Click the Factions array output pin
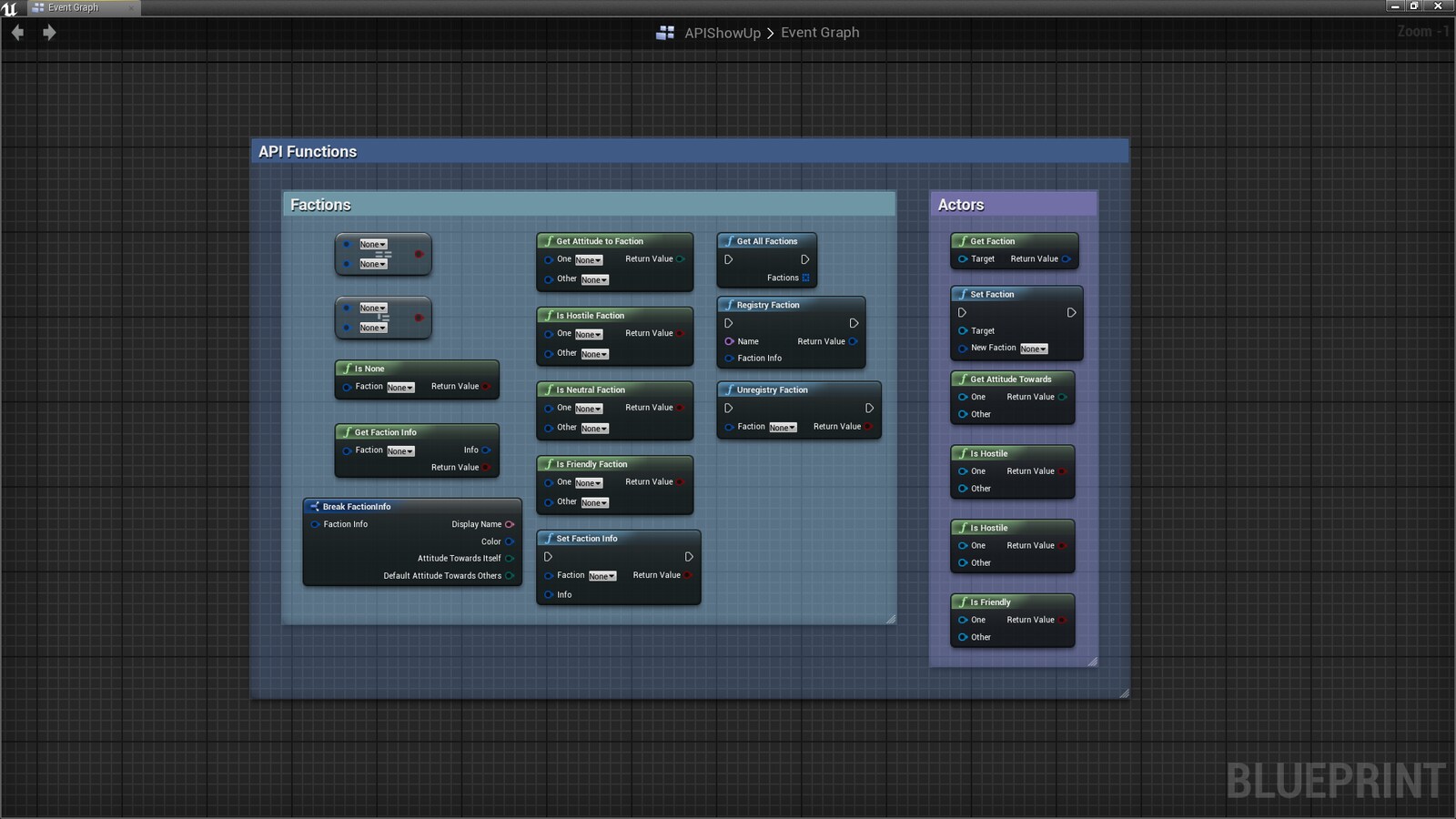1456x819 pixels. [806, 278]
